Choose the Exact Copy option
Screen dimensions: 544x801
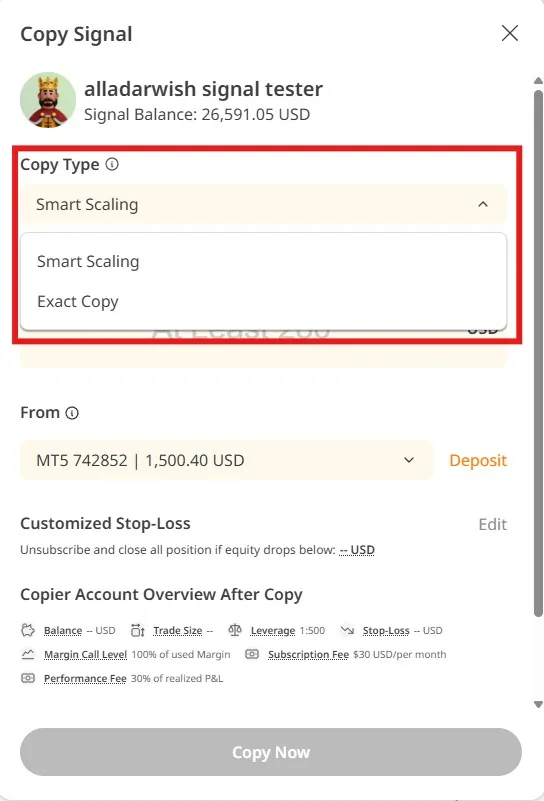point(78,301)
